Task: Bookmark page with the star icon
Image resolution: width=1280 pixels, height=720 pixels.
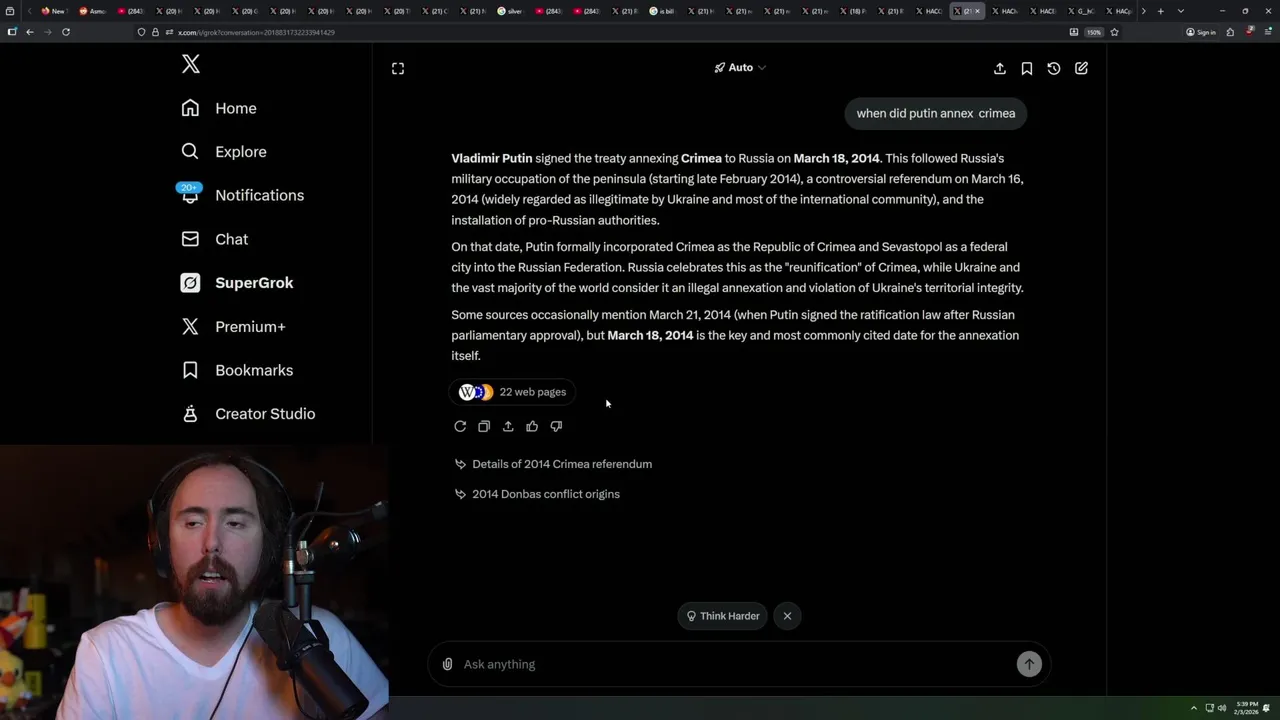Action: point(1114,32)
